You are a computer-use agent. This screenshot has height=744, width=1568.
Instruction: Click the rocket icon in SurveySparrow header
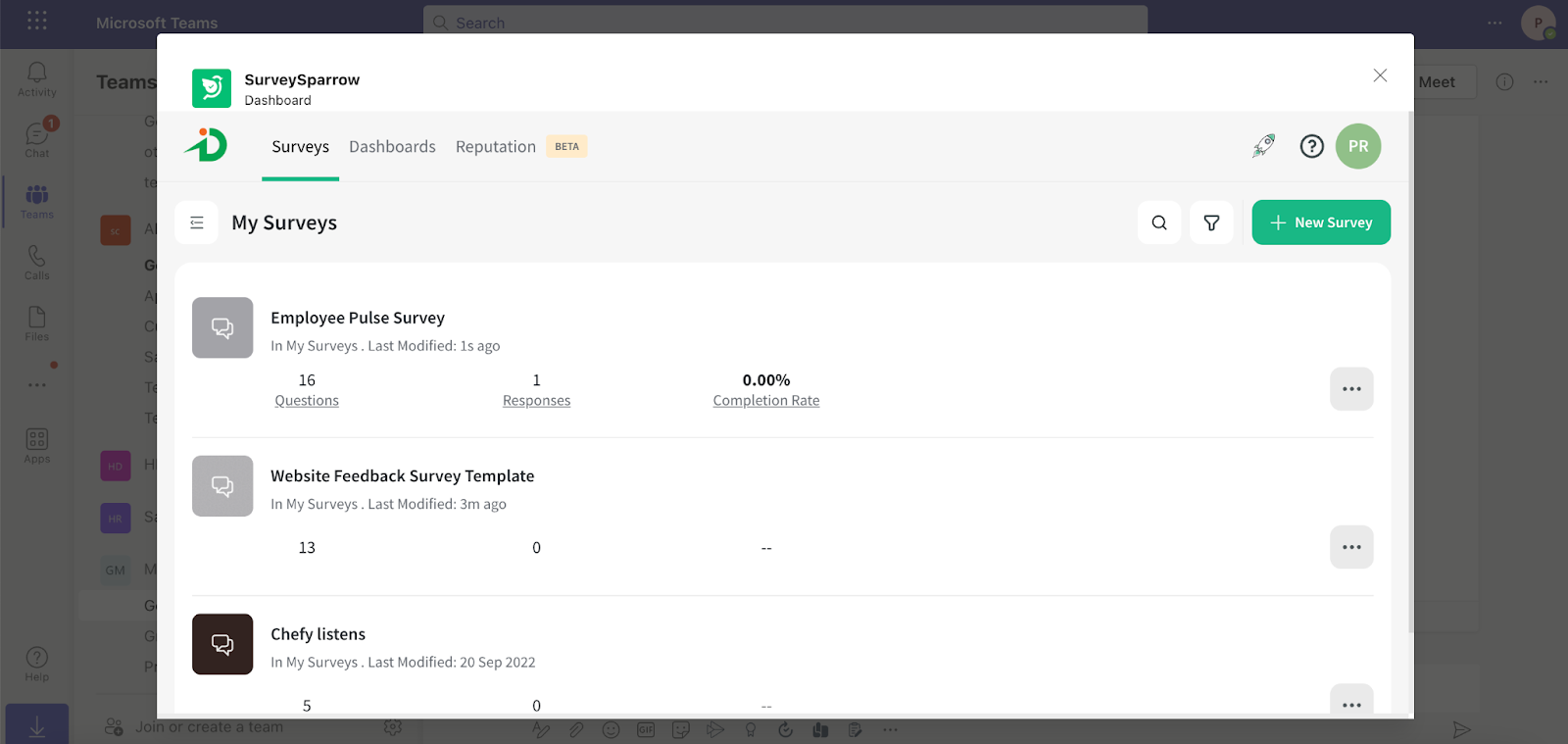(x=1264, y=146)
